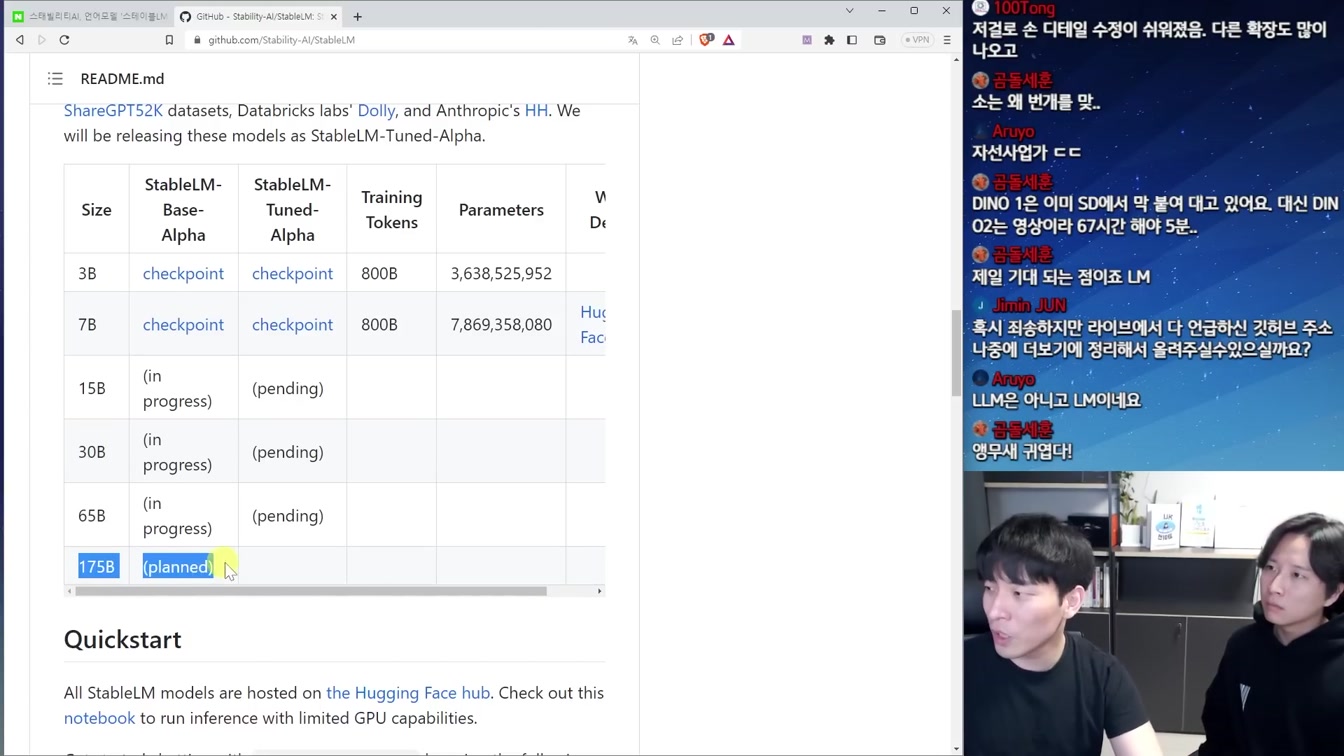Screen dimensions: 1344x756
Task: Click the Quickstart heading
Action: pyautogui.click(x=123, y=640)
